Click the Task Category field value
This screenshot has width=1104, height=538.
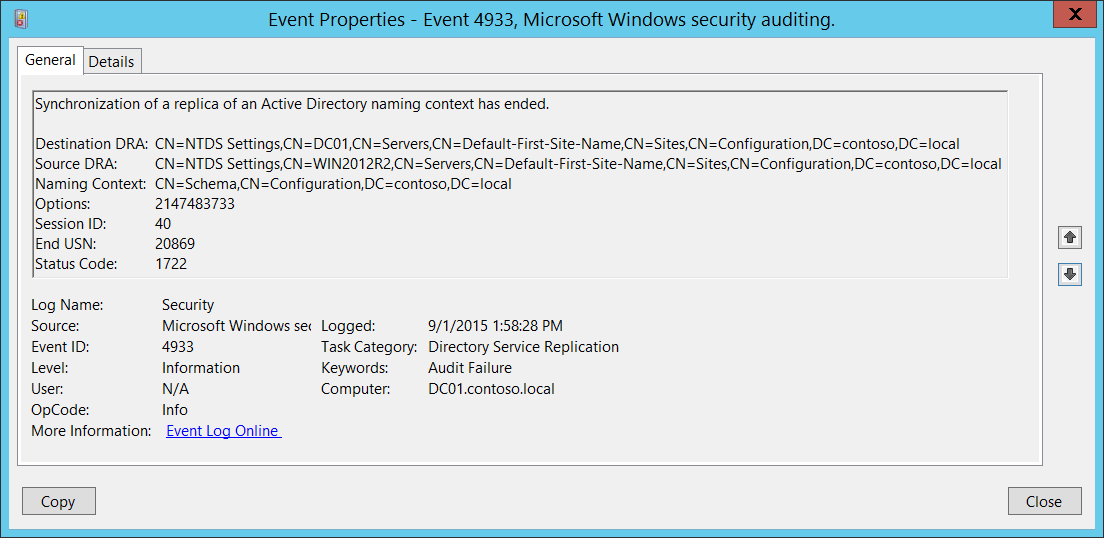[x=523, y=347]
